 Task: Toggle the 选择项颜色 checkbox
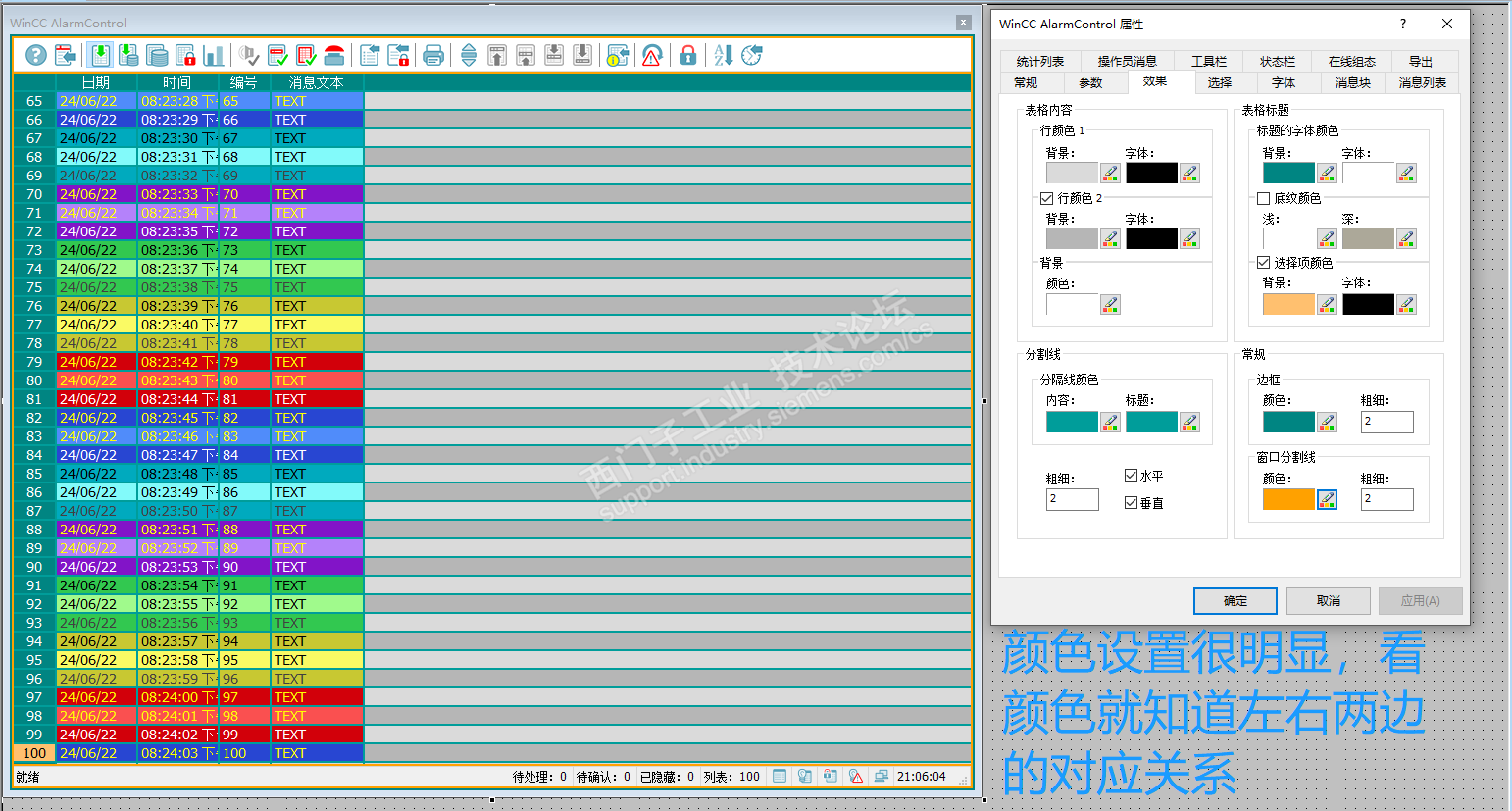(x=1264, y=263)
